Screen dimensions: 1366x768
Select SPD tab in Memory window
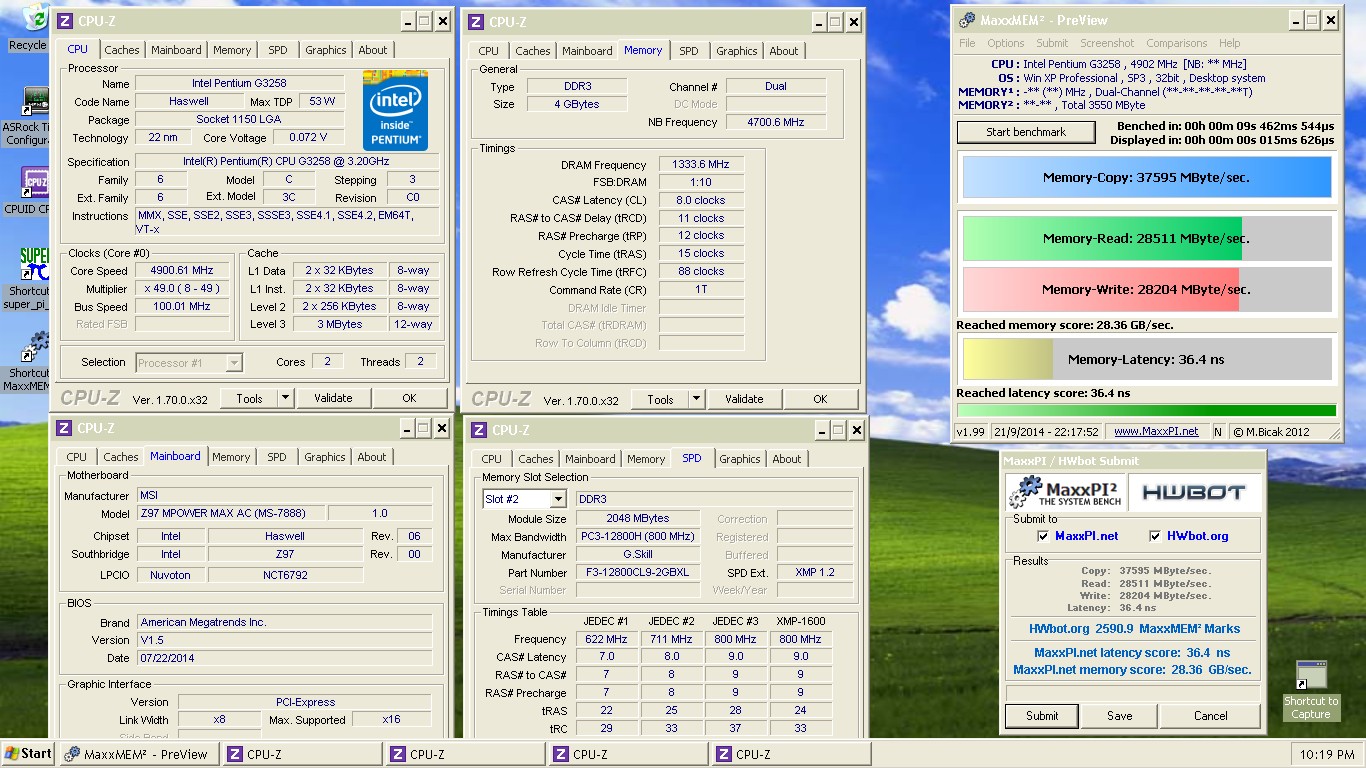point(689,51)
